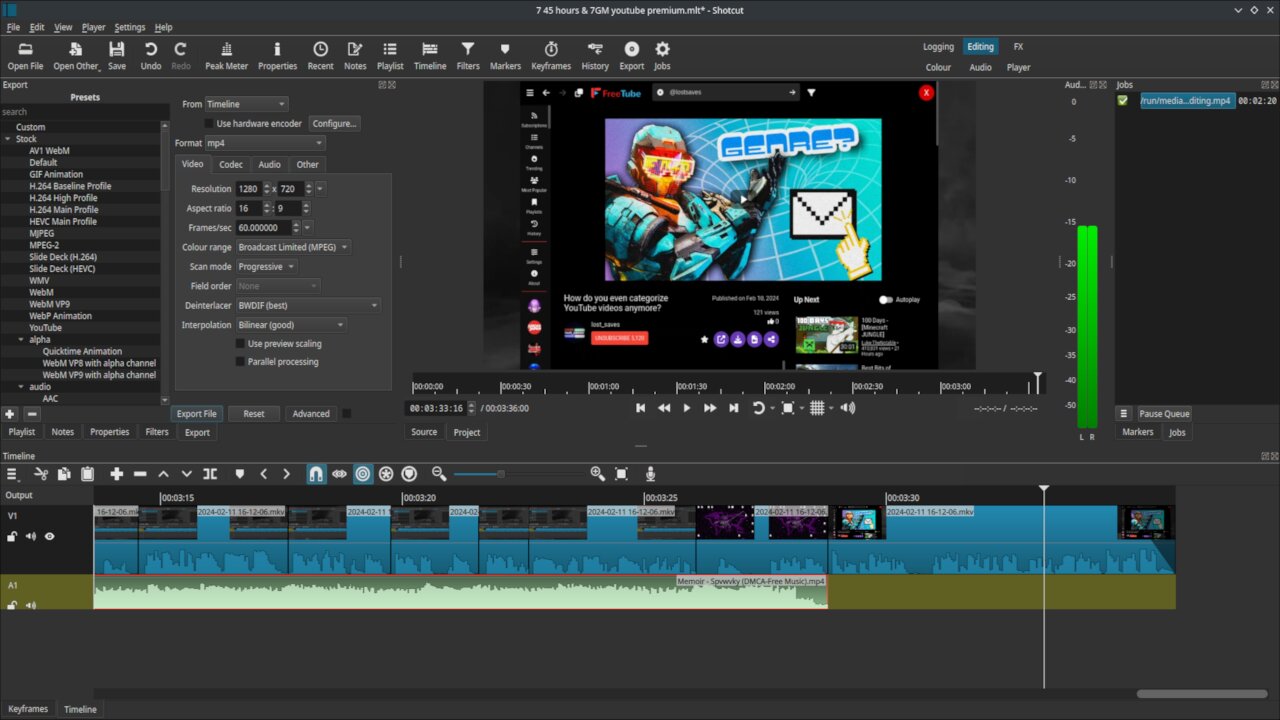Image resolution: width=1280 pixels, height=720 pixels.
Task: Click the Configure... button
Action: [334, 124]
